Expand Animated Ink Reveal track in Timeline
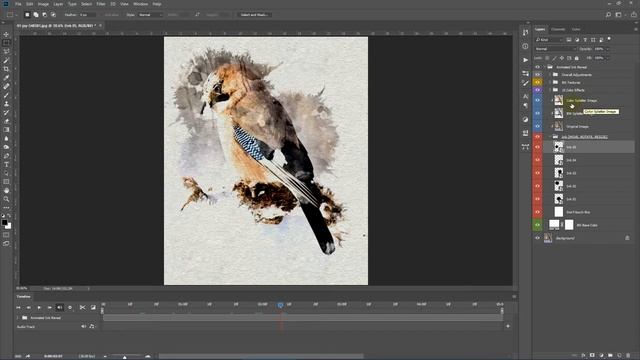The image size is (640, 360). tap(18, 318)
